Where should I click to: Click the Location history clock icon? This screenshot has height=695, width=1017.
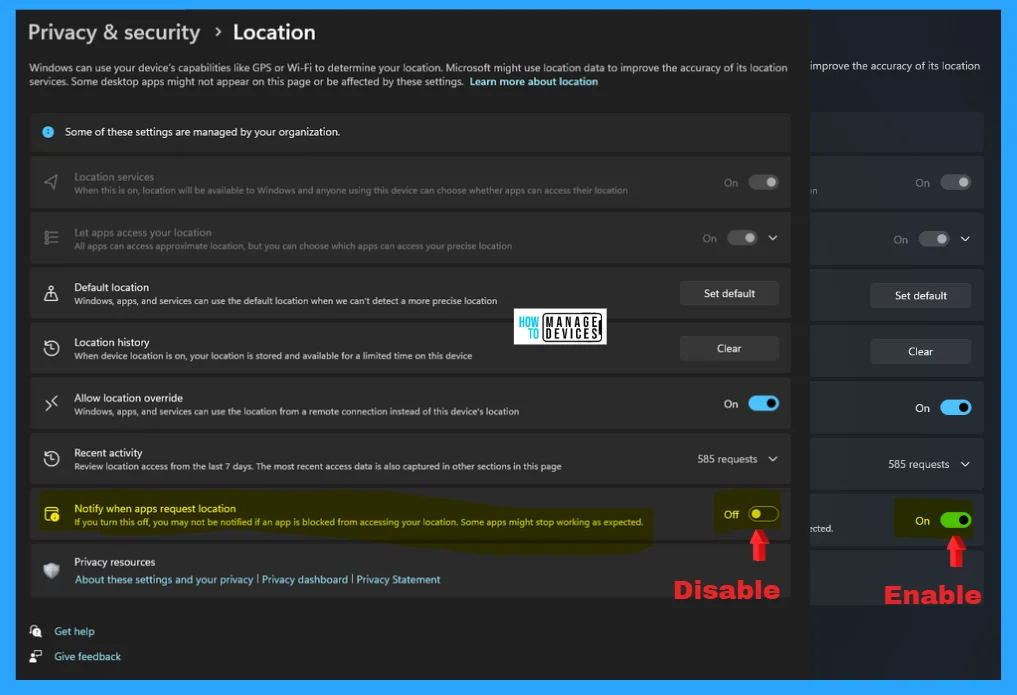[51, 349]
